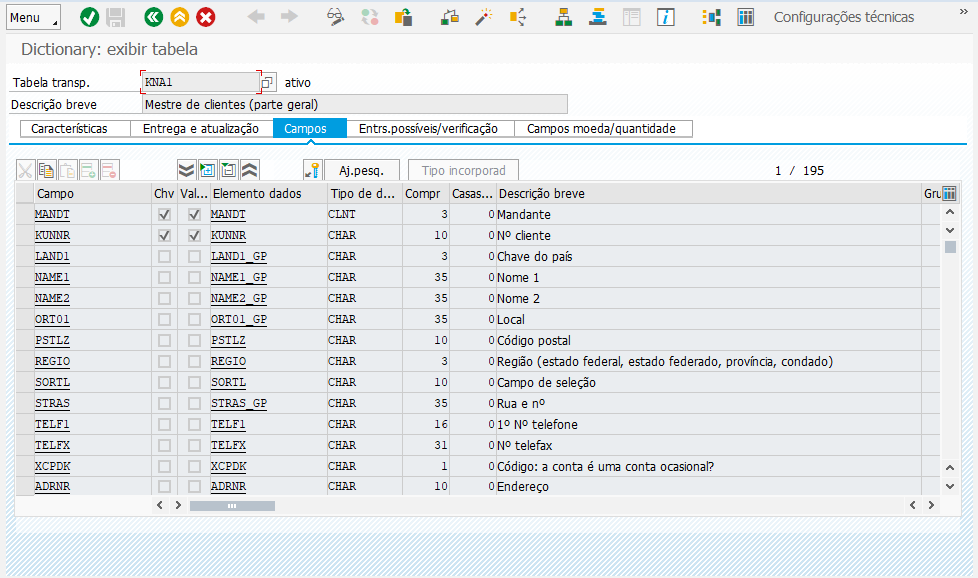Click the Expand all double-down-chevron icon

[x=186, y=170]
